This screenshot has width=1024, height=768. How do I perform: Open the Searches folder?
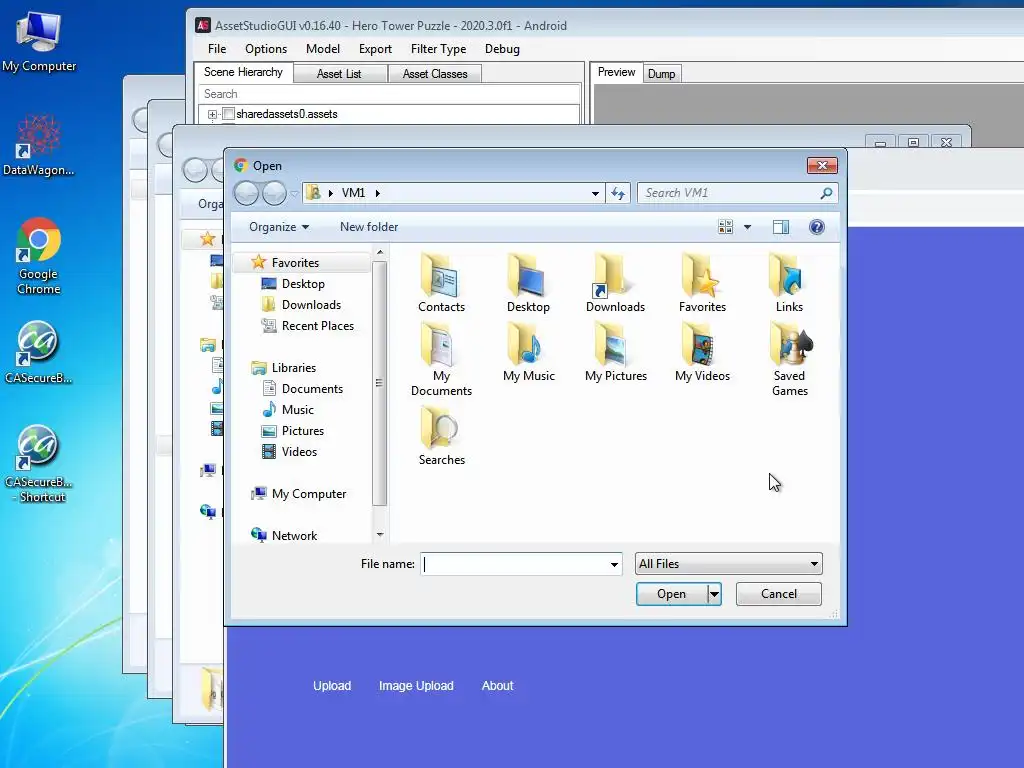click(441, 436)
